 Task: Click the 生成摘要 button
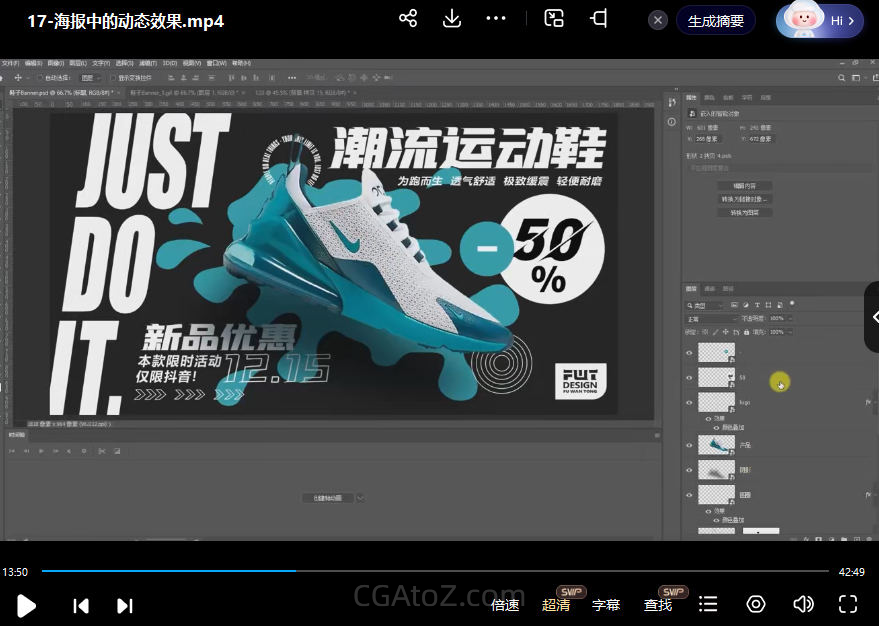[x=715, y=20]
